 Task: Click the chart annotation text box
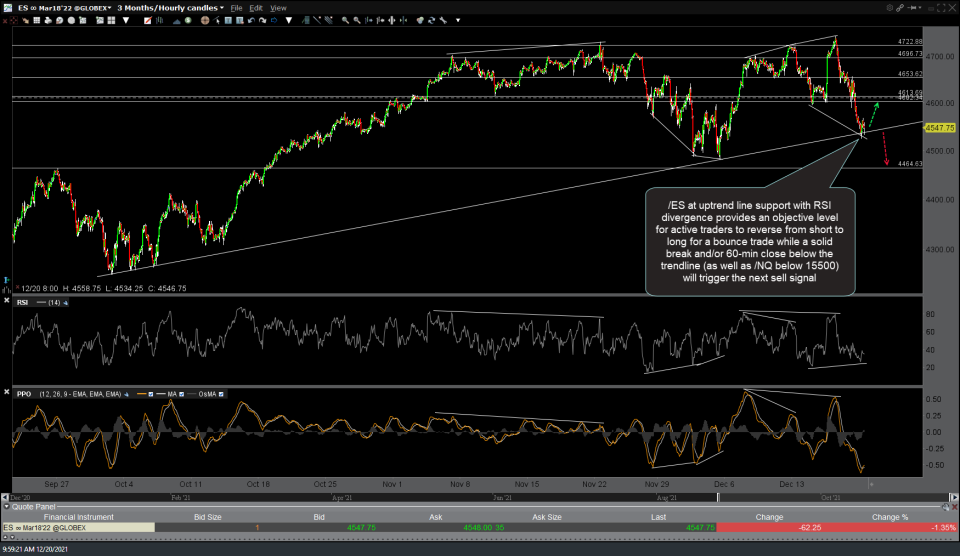750,242
